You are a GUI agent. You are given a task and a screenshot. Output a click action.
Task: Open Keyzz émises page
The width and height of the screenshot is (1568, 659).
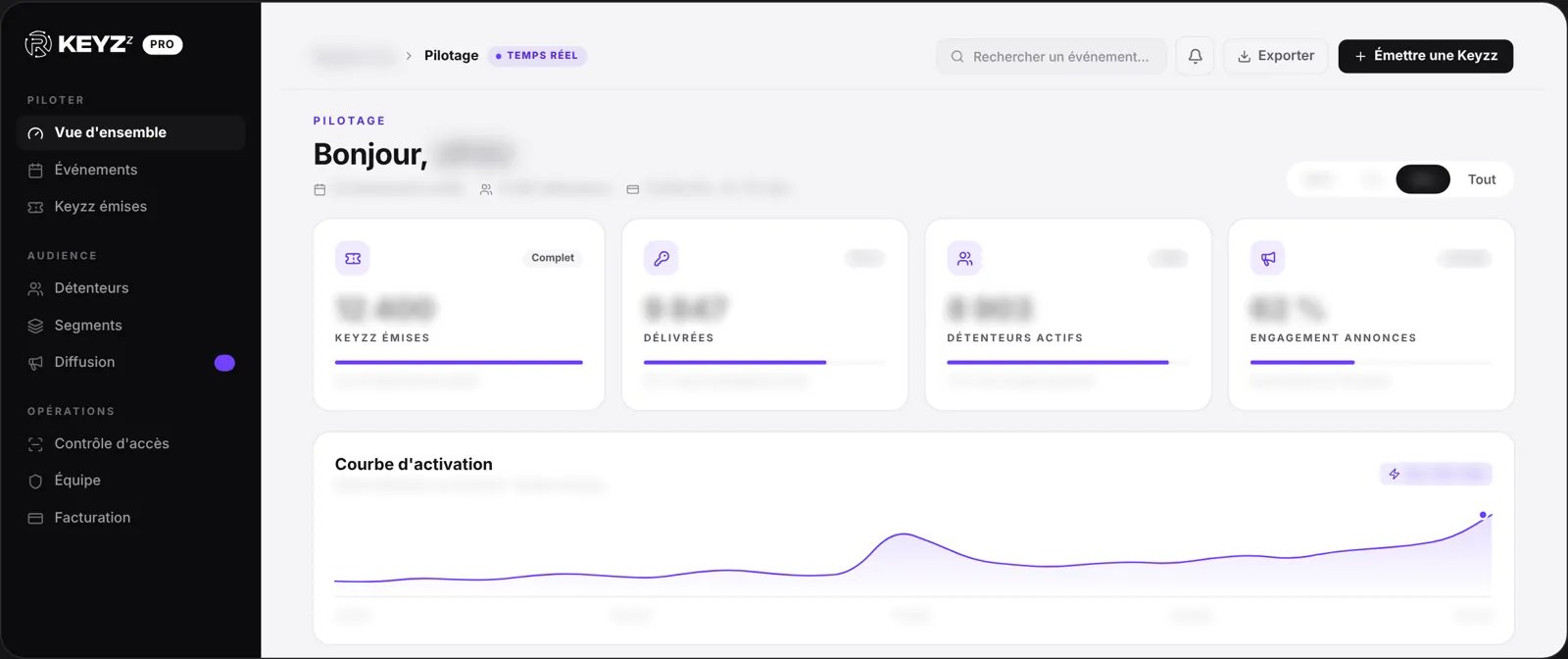[x=130, y=207]
